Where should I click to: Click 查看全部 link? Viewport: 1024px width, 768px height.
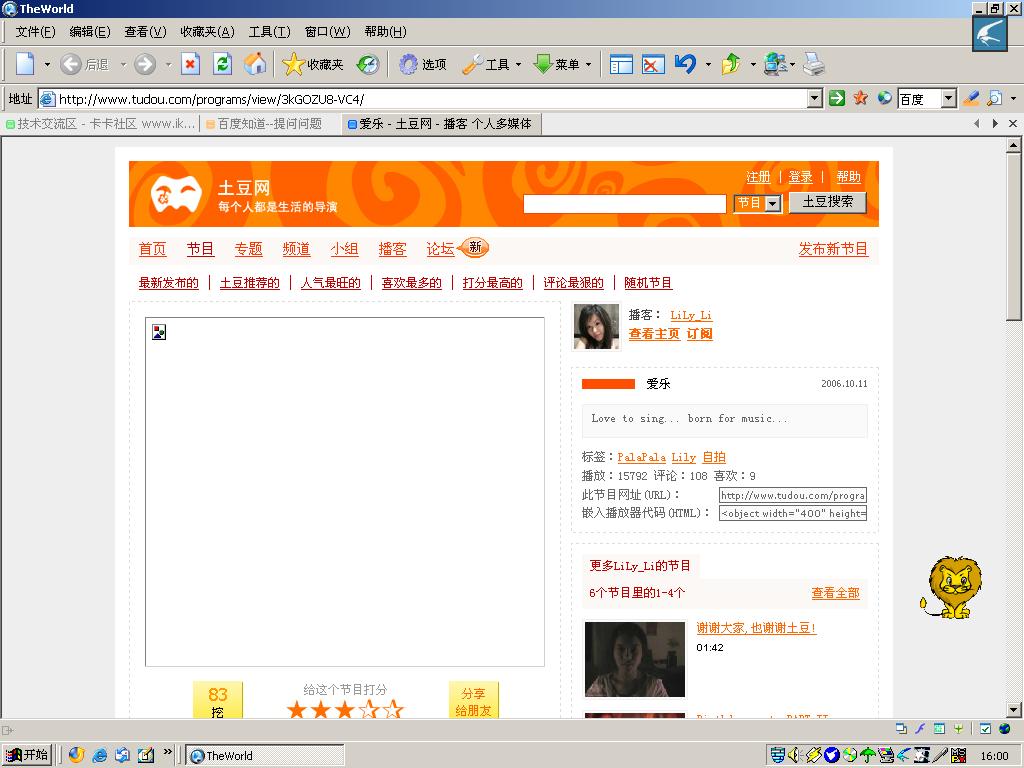coord(835,593)
